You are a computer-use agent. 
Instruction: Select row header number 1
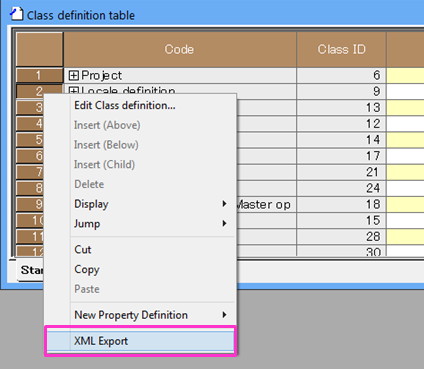(x=39, y=75)
